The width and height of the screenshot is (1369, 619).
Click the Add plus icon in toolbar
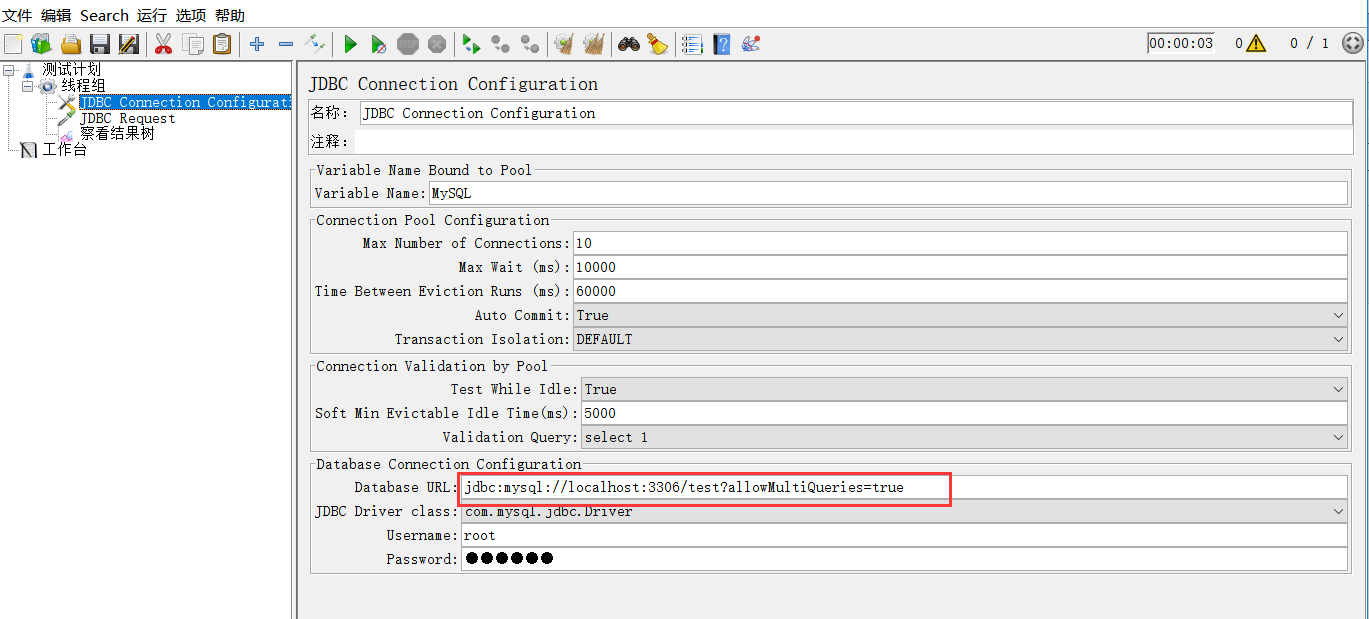point(257,44)
